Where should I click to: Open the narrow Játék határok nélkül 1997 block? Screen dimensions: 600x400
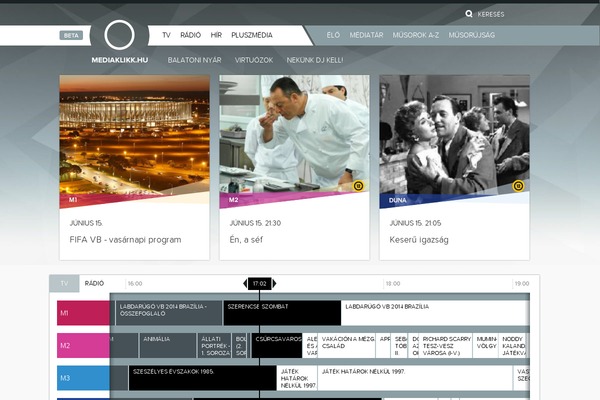297,378
